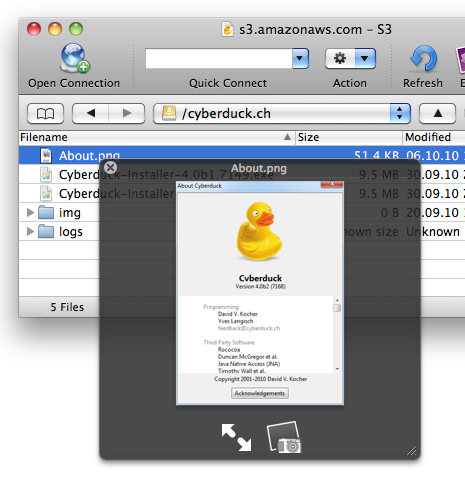The image size is (465, 486).
Task: Toggle the bookmarks book icon
Action: pyautogui.click(x=45, y=113)
